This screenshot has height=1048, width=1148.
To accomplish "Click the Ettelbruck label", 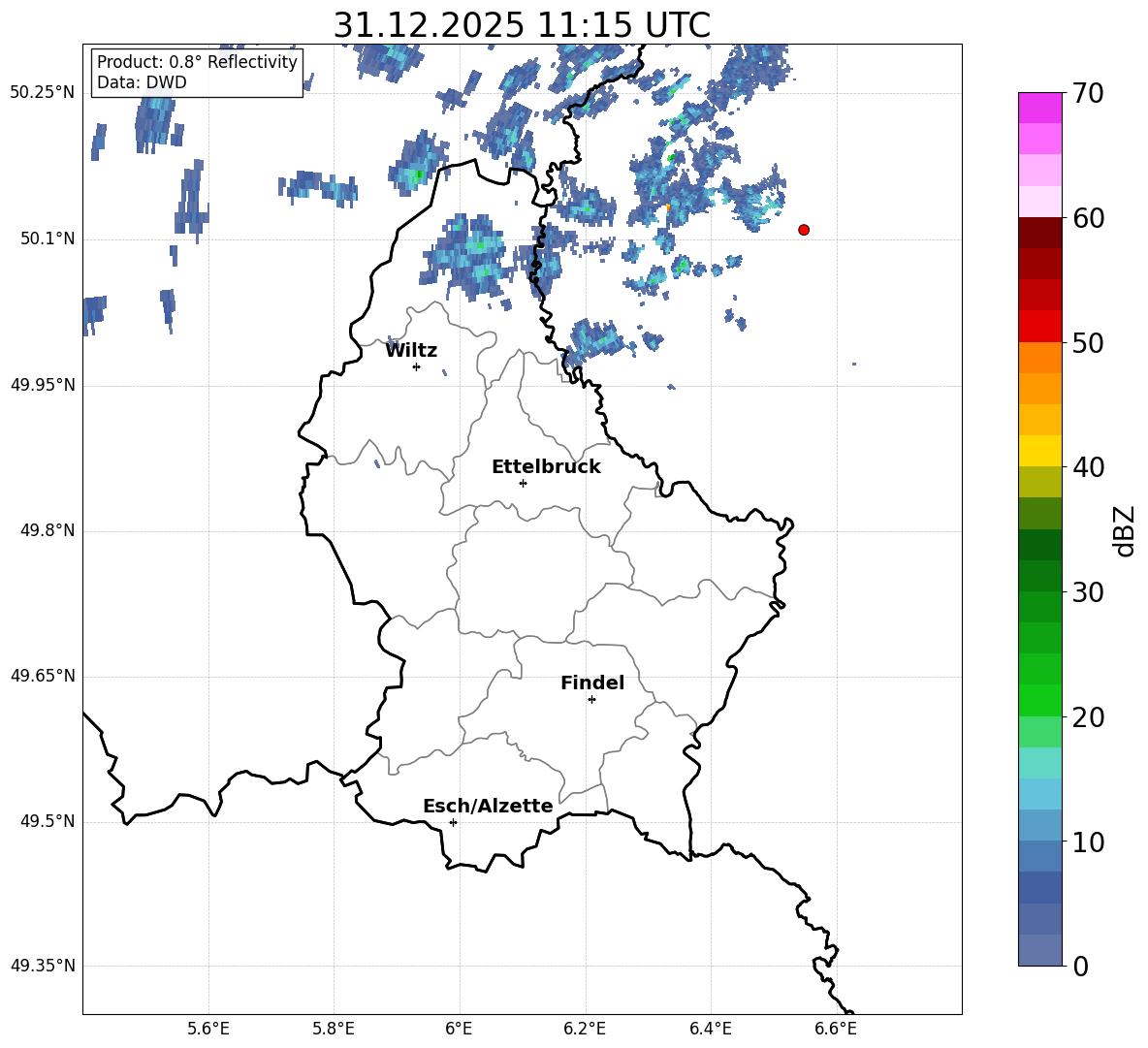I will coord(546,467).
